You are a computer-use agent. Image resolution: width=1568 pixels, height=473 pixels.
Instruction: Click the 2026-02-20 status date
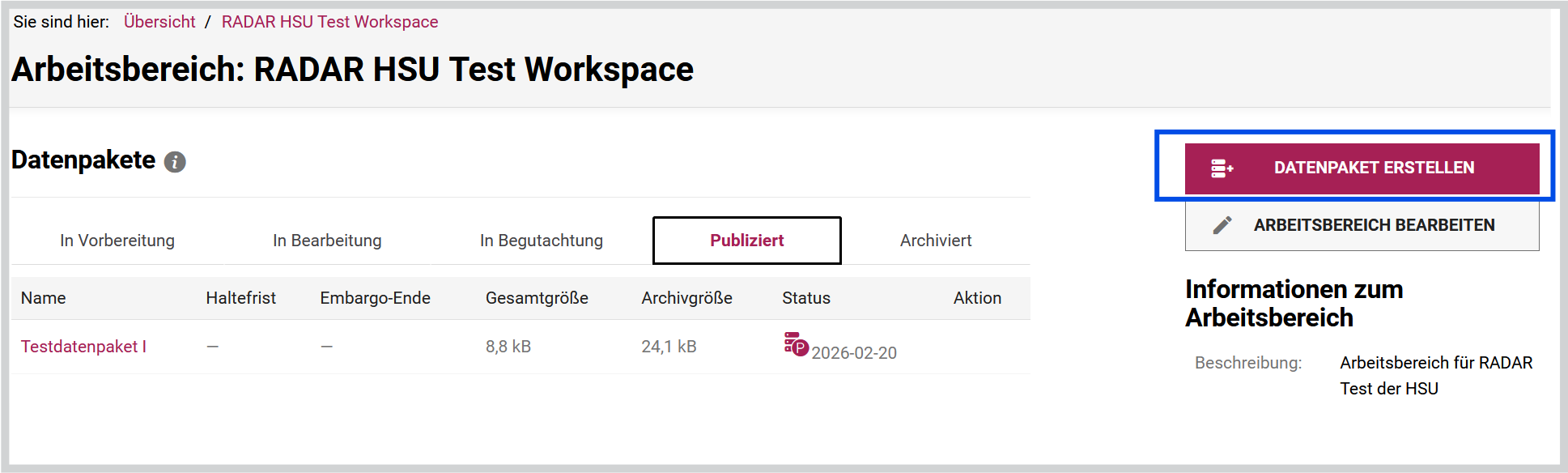pos(854,353)
